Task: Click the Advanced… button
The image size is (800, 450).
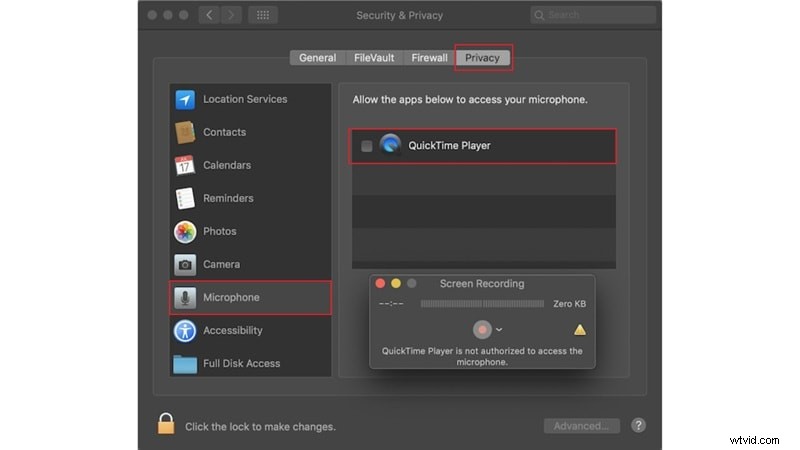Action: (581, 426)
